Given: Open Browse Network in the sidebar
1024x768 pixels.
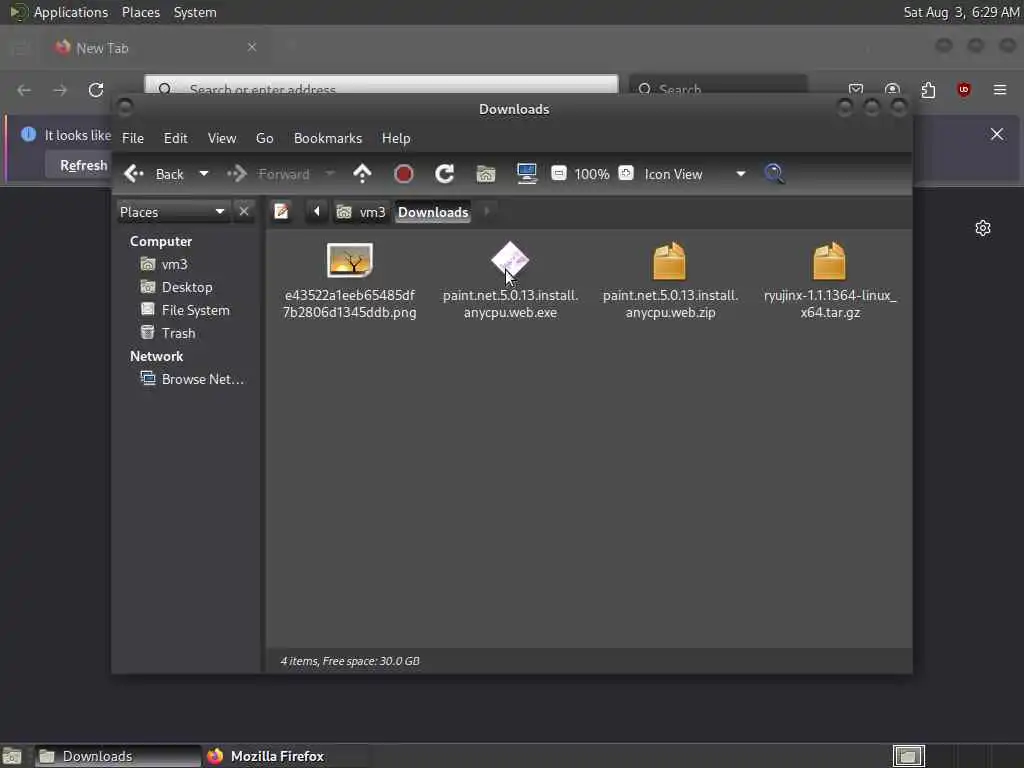Looking at the screenshot, I should [202, 379].
